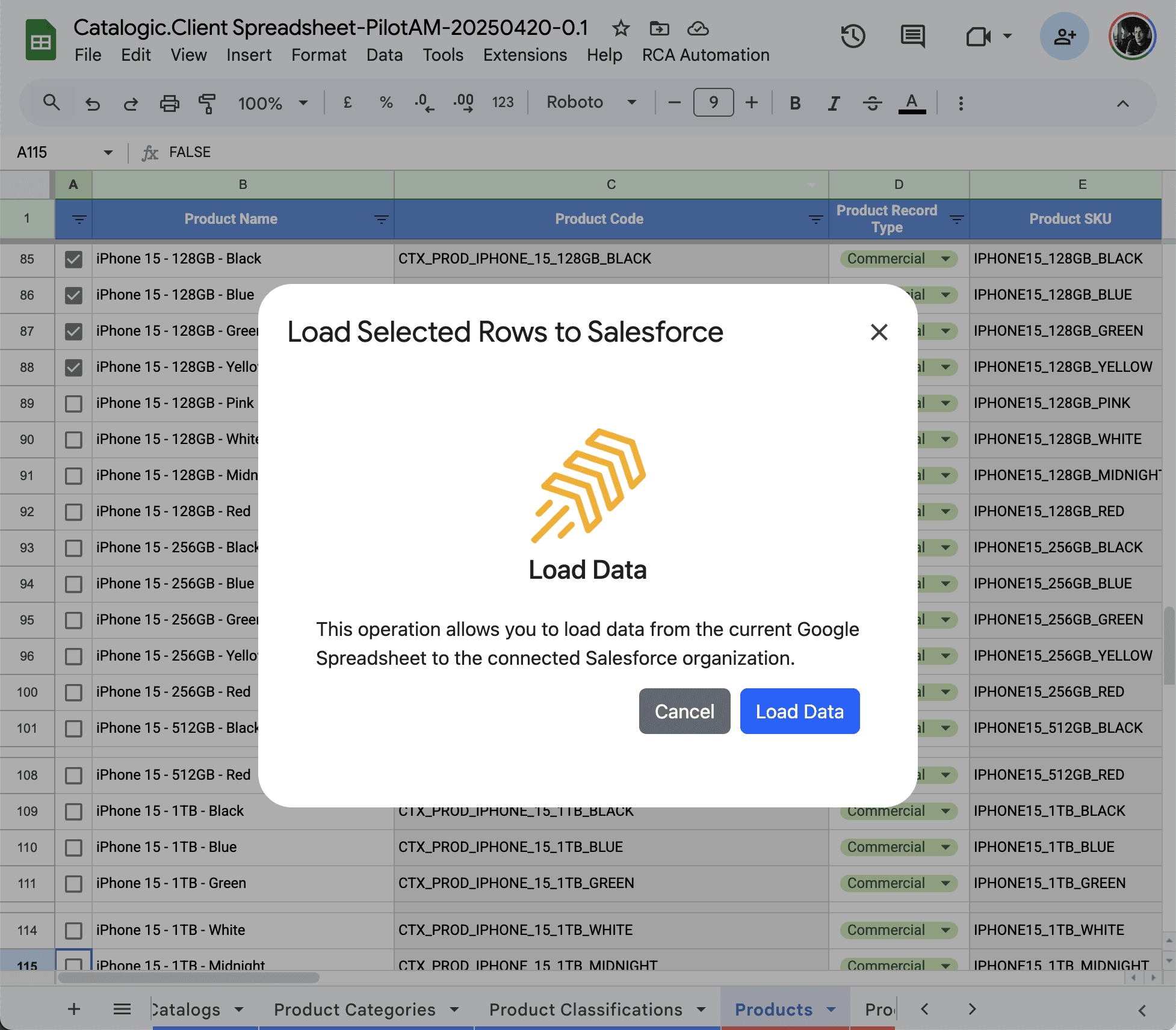
Task: Click the italic formatting icon
Action: [x=834, y=103]
